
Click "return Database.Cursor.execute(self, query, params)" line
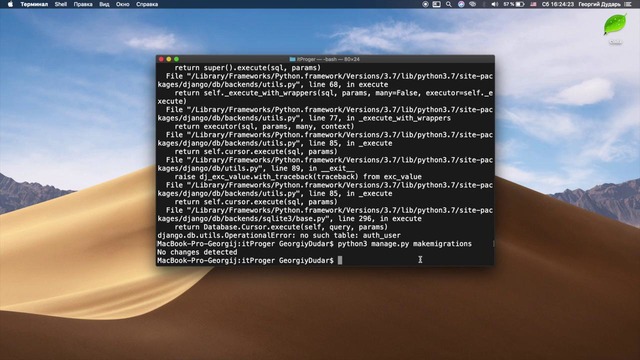coord(281,227)
